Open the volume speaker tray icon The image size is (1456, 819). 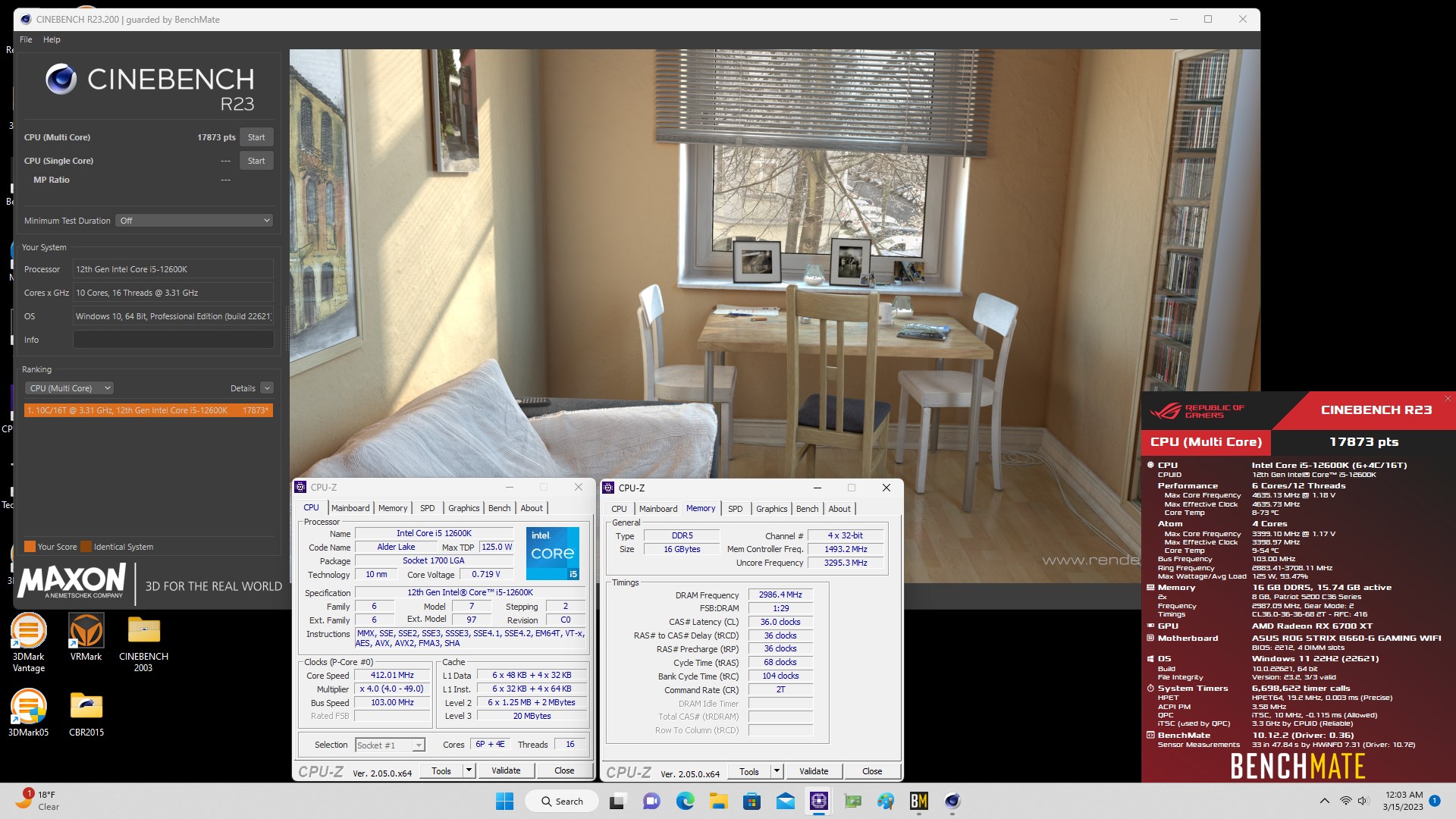click(x=1363, y=802)
